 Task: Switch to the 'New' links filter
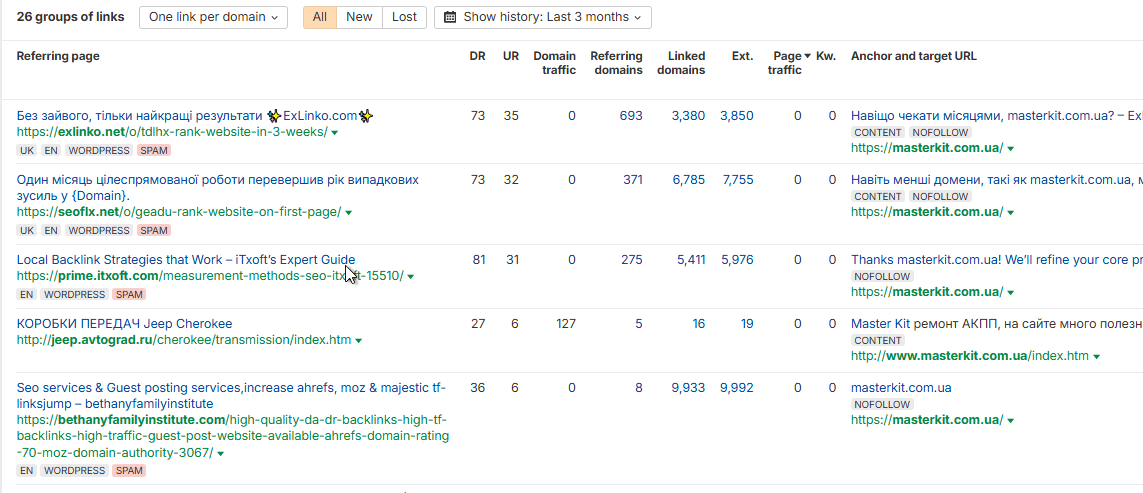tap(359, 17)
